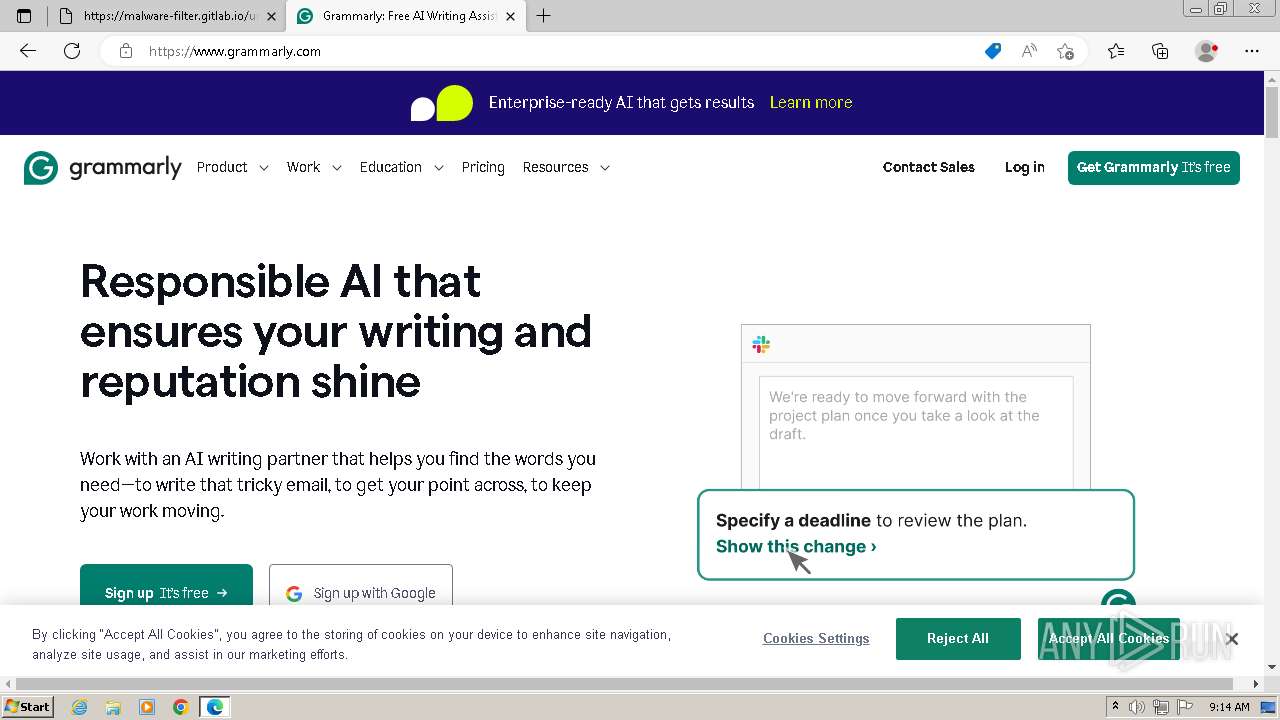The width and height of the screenshot is (1280, 720).
Task: Open the Read aloud icon in the address bar
Action: pos(1029,51)
